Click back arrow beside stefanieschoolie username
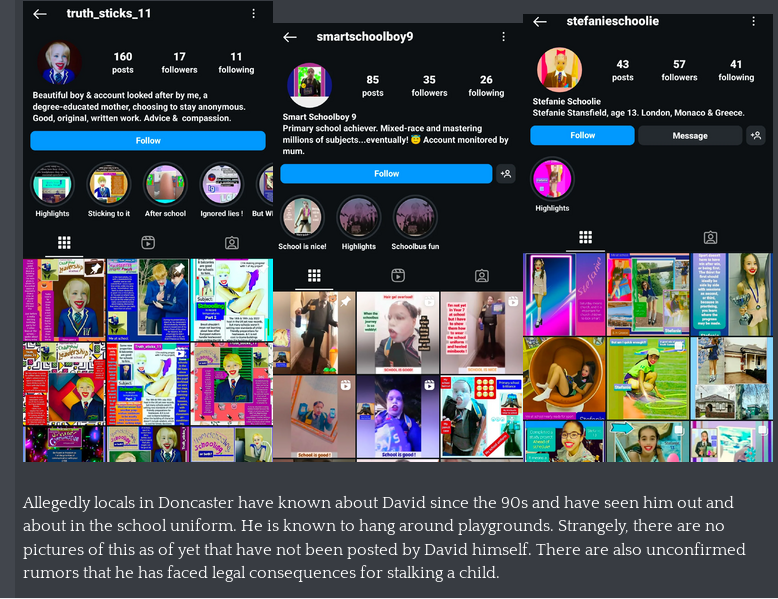 (x=539, y=21)
